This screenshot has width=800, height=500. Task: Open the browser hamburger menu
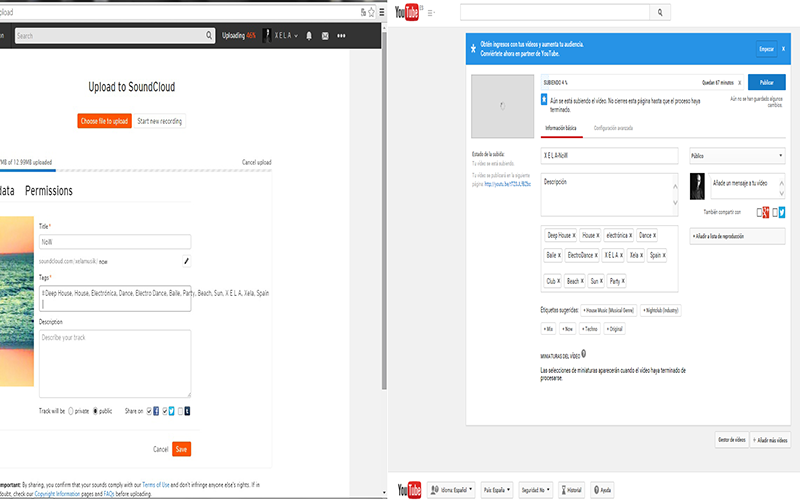(x=382, y=12)
